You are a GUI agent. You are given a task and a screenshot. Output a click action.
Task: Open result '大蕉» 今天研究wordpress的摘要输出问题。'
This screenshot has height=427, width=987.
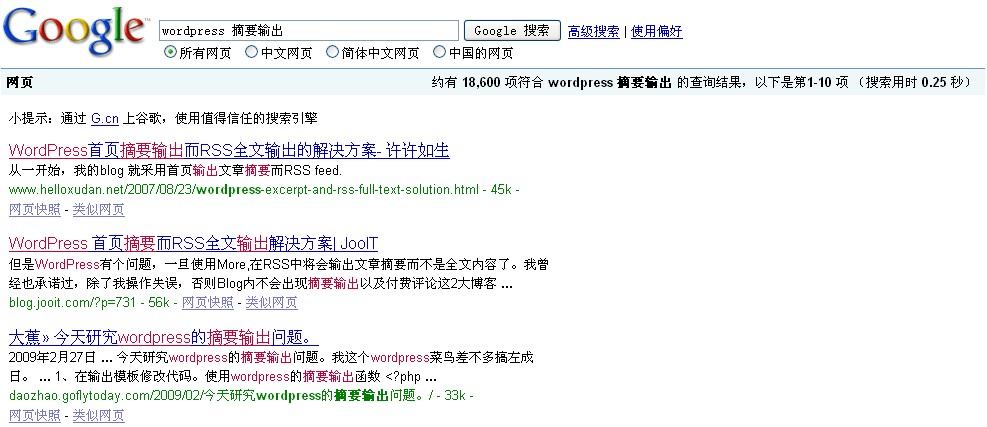[164, 337]
